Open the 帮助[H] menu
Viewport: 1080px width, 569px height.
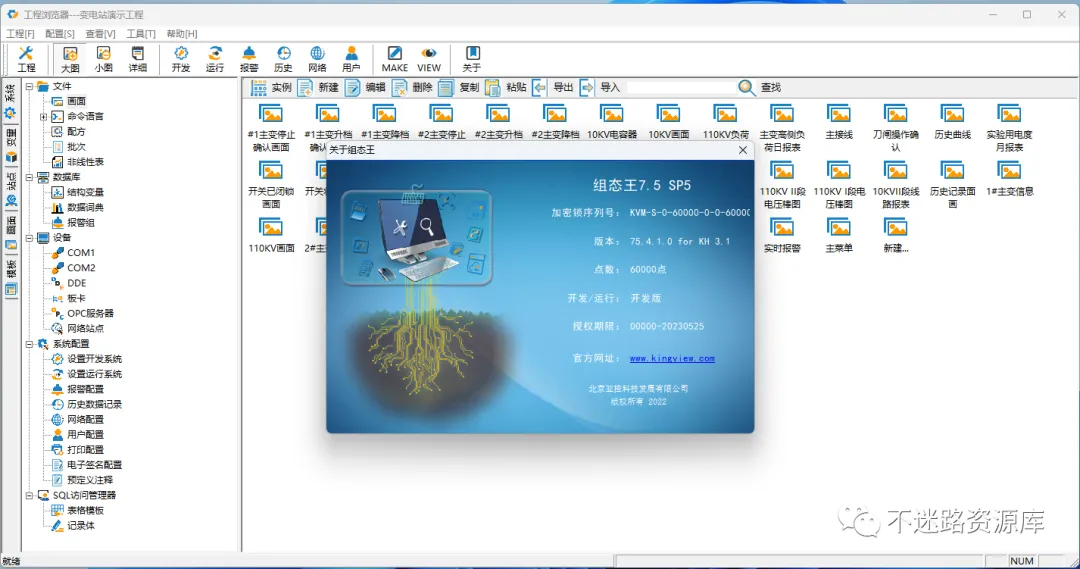(x=182, y=33)
